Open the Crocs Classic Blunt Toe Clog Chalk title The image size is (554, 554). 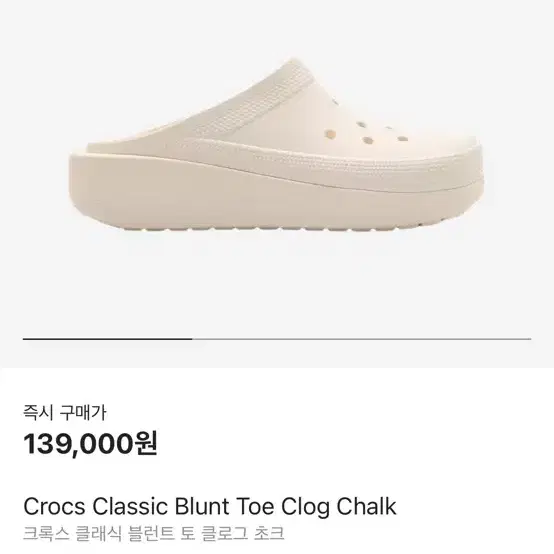(210, 506)
